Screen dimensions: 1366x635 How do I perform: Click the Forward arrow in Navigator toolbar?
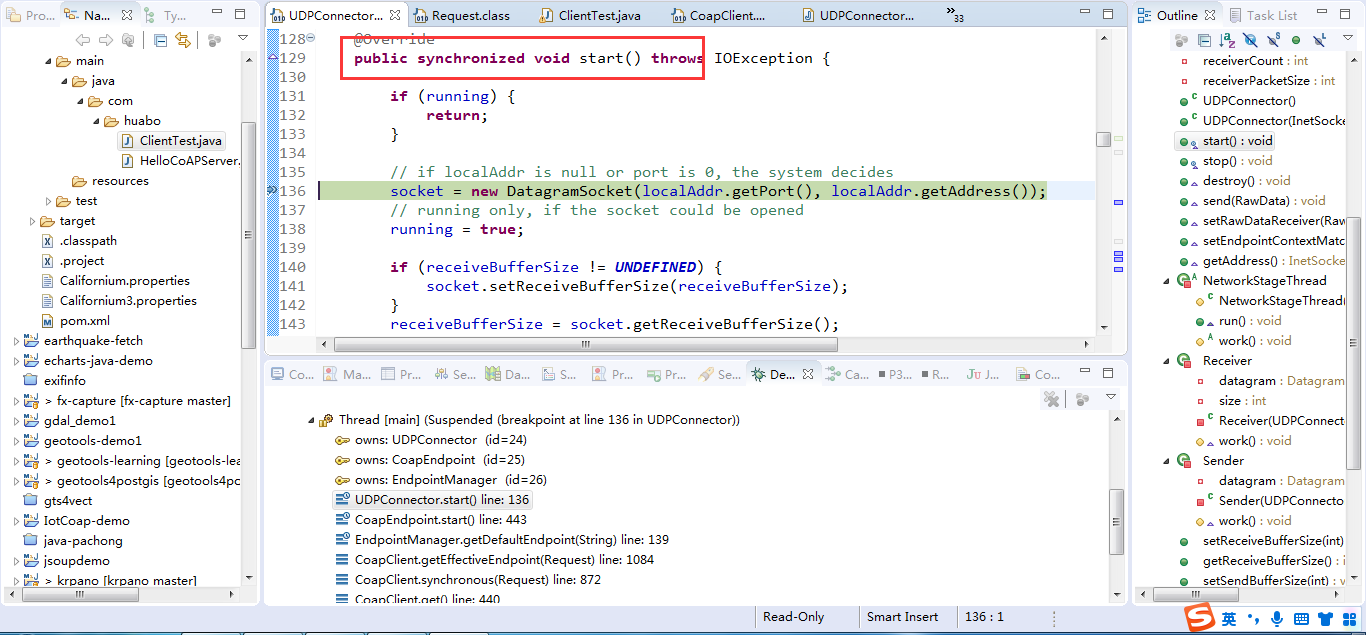105,40
